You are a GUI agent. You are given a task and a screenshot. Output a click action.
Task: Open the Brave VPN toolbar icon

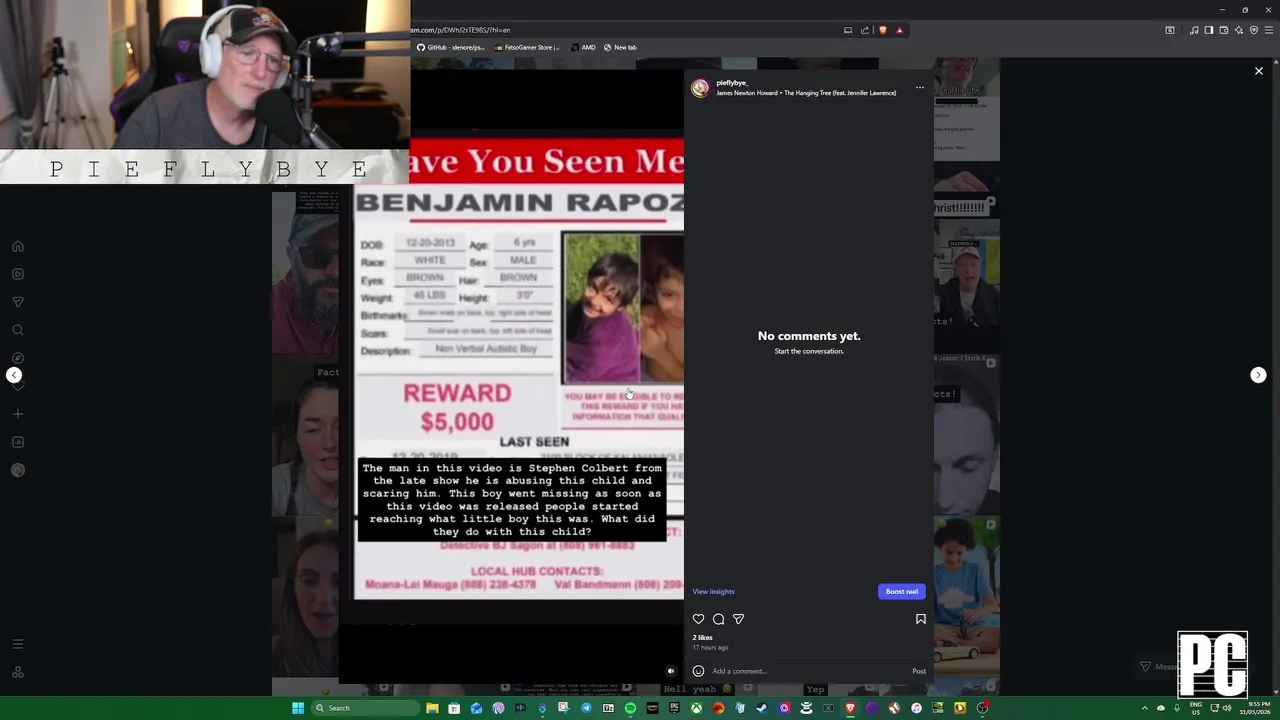coord(1254,30)
